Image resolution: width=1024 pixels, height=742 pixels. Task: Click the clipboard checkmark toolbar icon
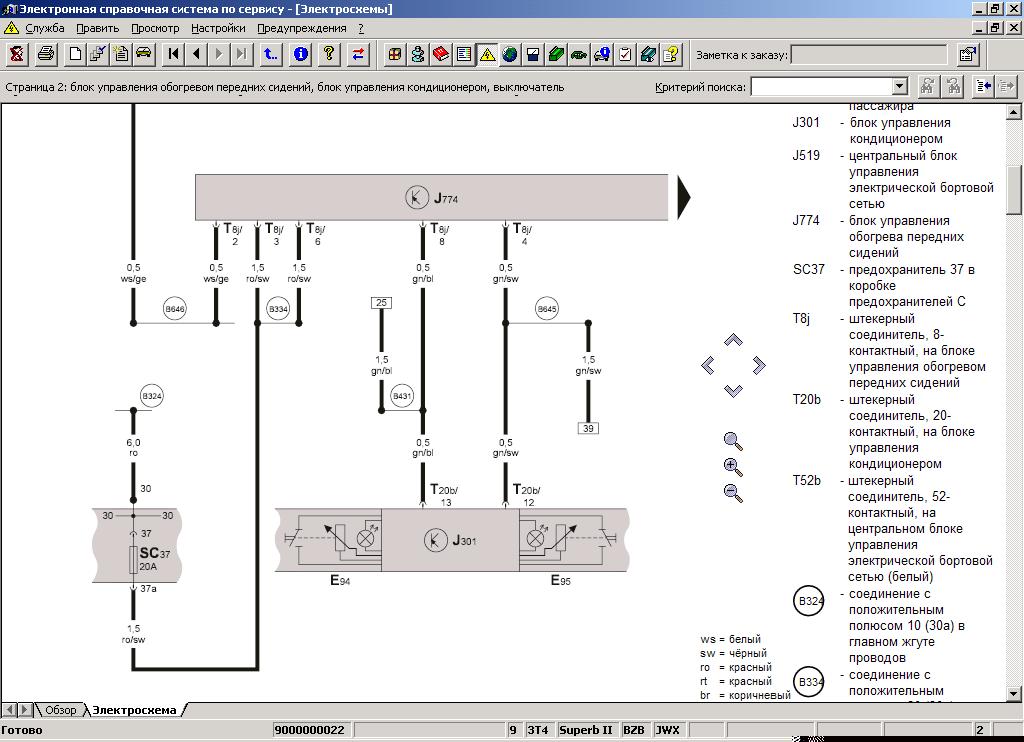click(625, 54)
